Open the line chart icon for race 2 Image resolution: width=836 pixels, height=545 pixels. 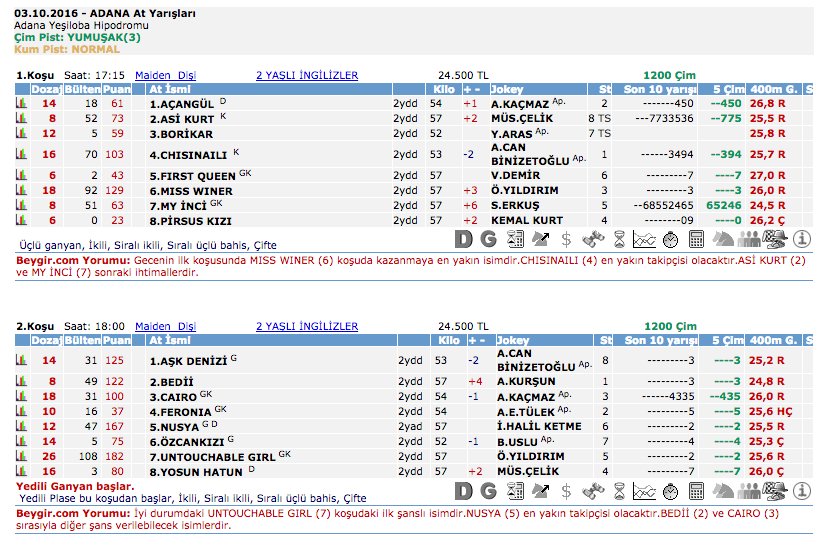[x=644, y=490]
